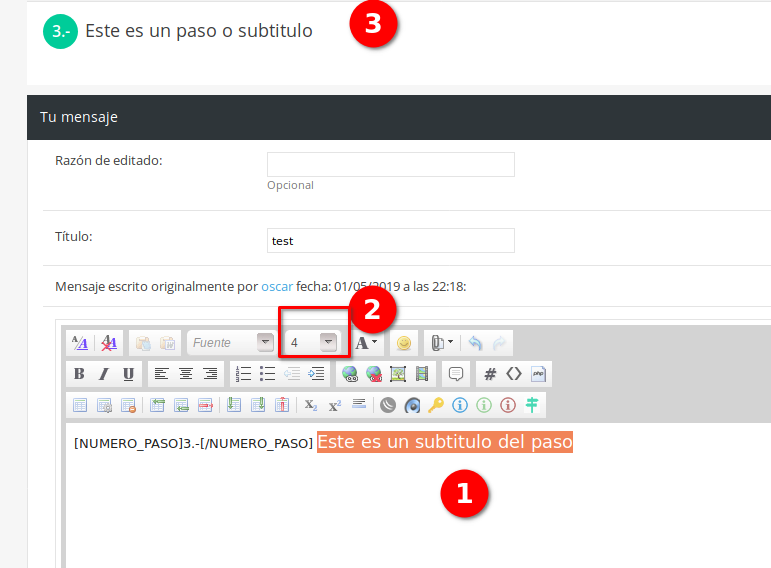Insert a smiley emoticon
This screenshot has width=771, height=568.
tap(404, 342)
